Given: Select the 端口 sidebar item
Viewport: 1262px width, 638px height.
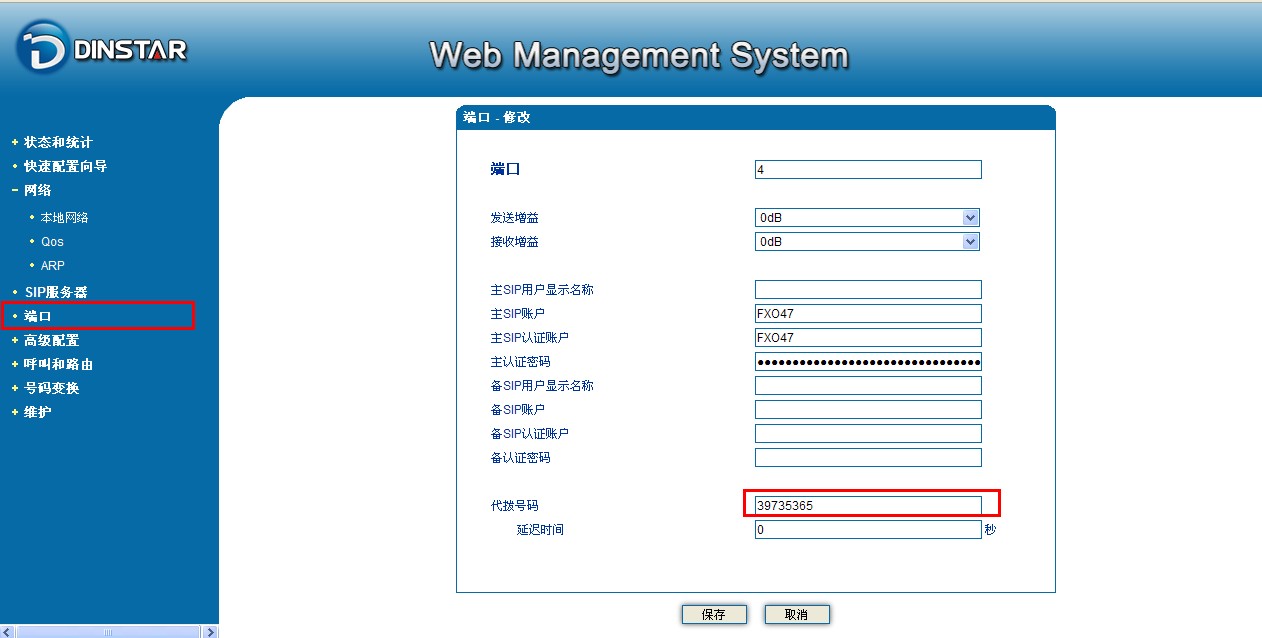Looking at the screenshot, I should [x=38, y=316].
